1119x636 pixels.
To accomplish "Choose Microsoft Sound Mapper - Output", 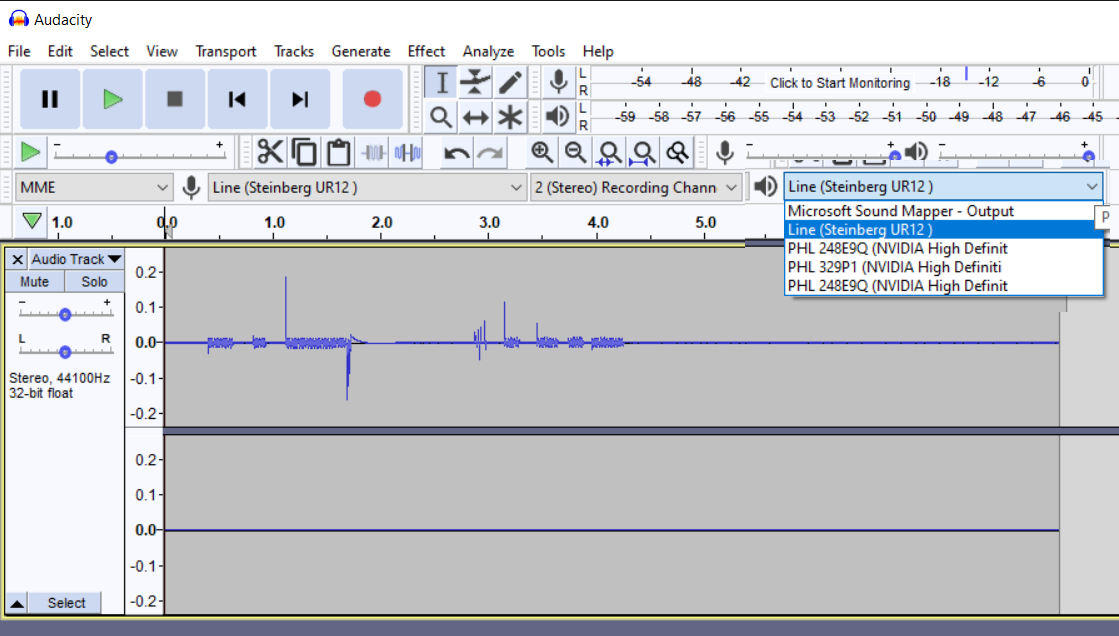I will (x=943, y=211).
